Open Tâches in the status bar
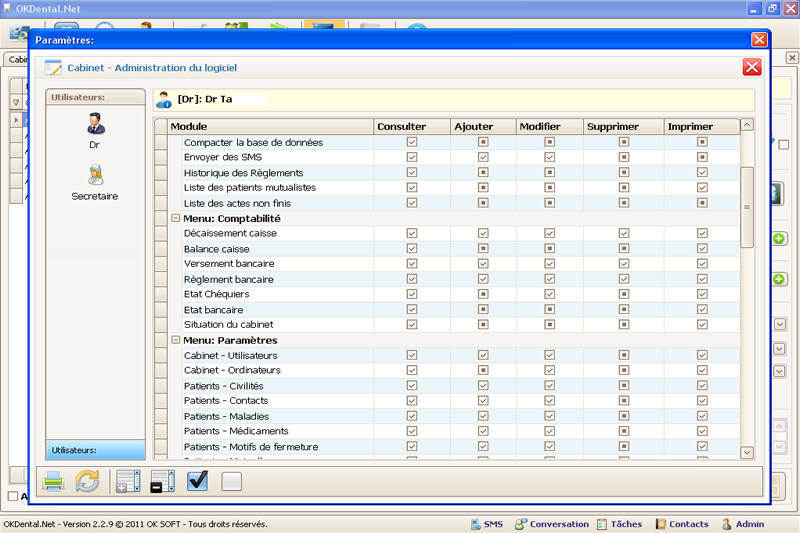This screenshot has width=800, height=533. point(619,524)
